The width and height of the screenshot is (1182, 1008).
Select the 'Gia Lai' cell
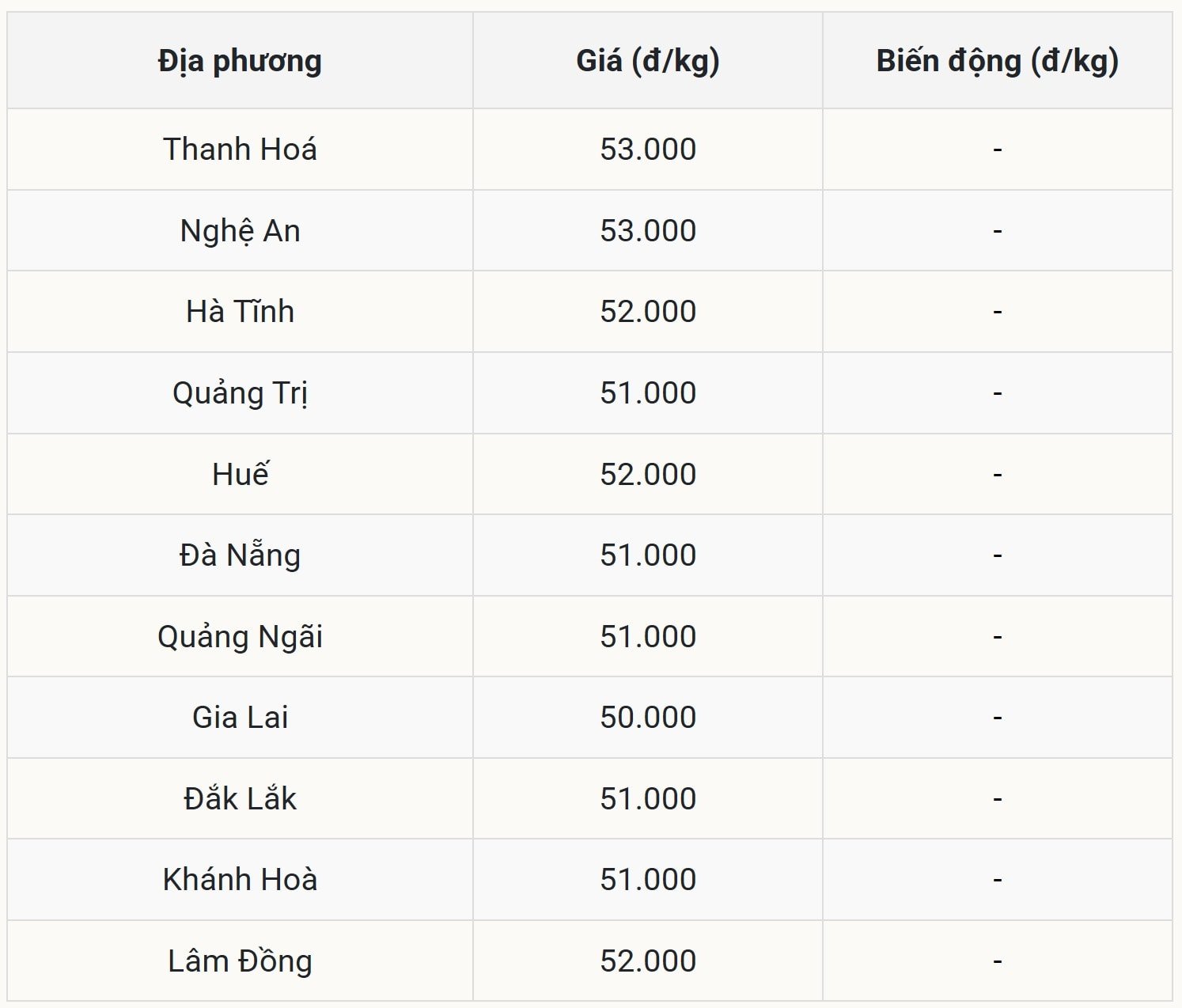[x=240, y=718]
